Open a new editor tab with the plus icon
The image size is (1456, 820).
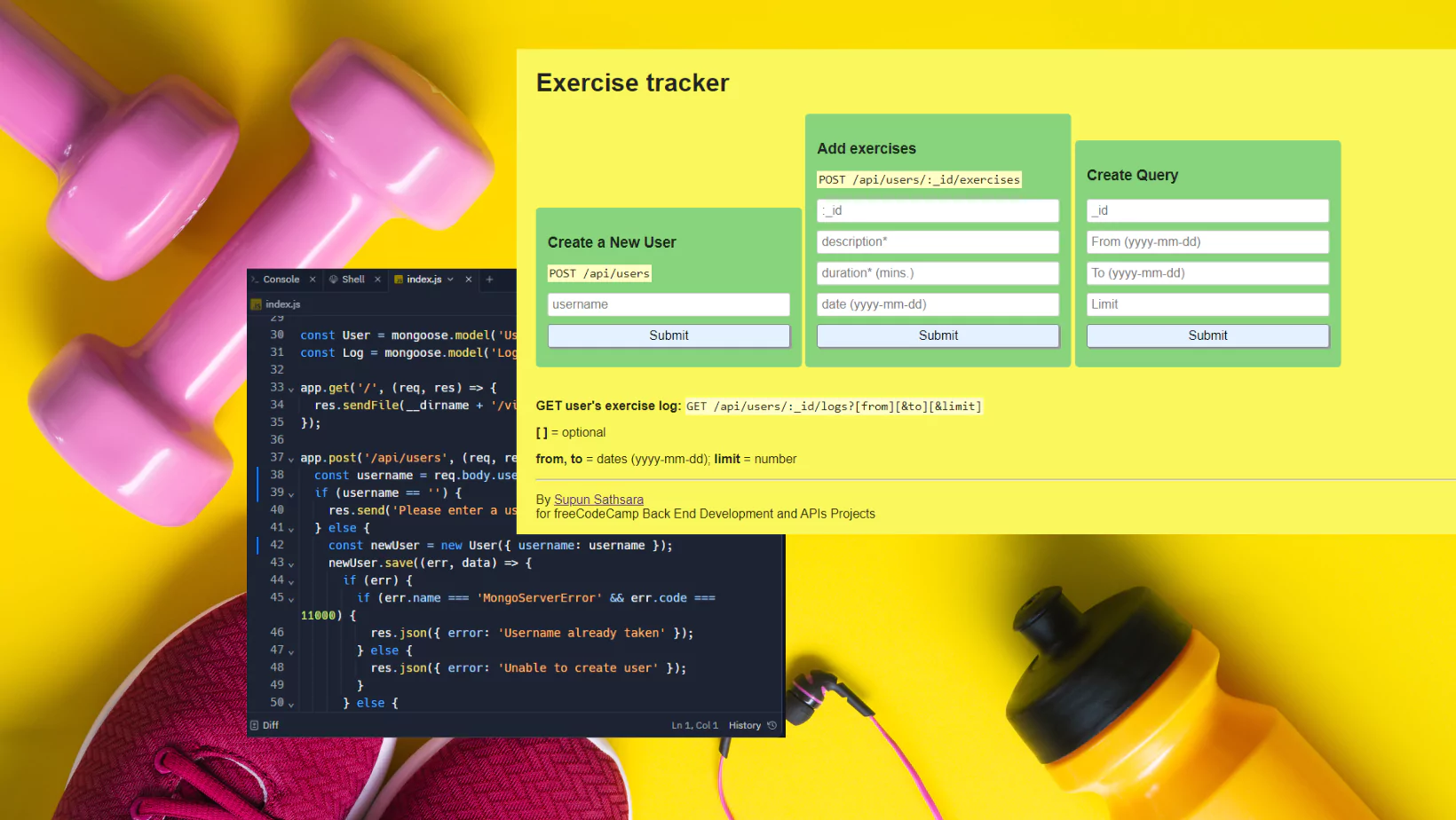pyautogui.click(x=491, y=279)
